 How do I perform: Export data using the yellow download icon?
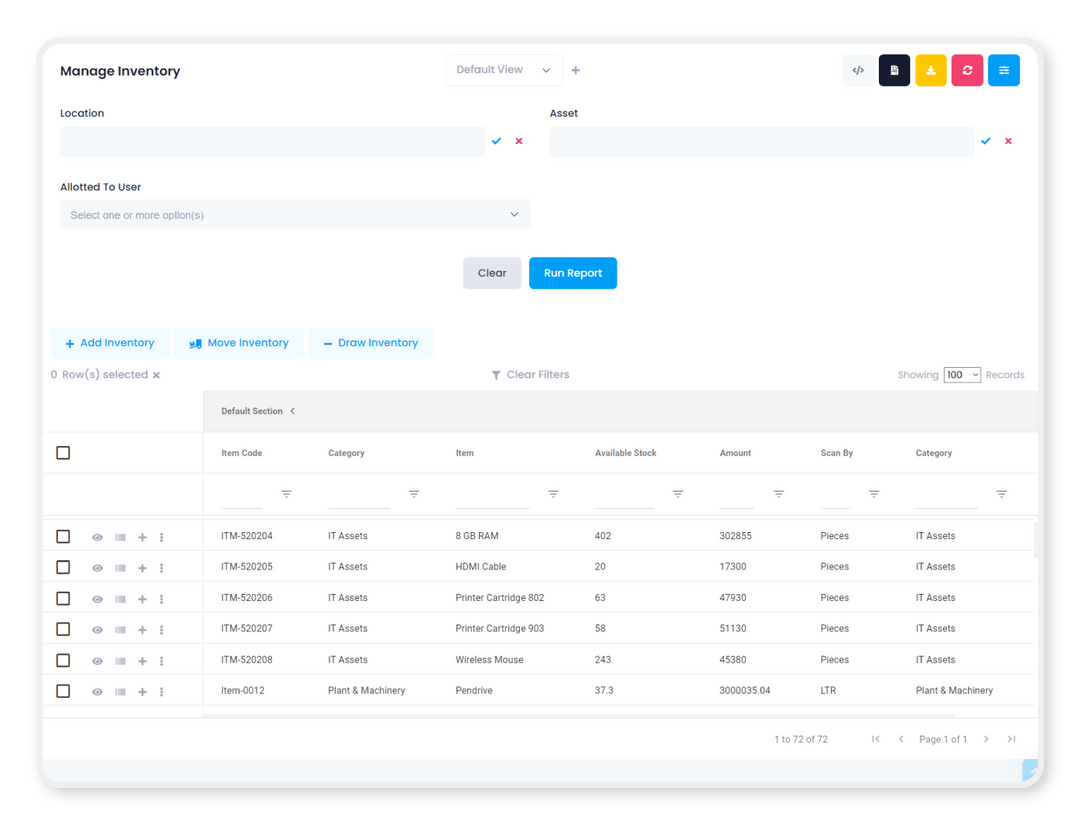[931, 70]
